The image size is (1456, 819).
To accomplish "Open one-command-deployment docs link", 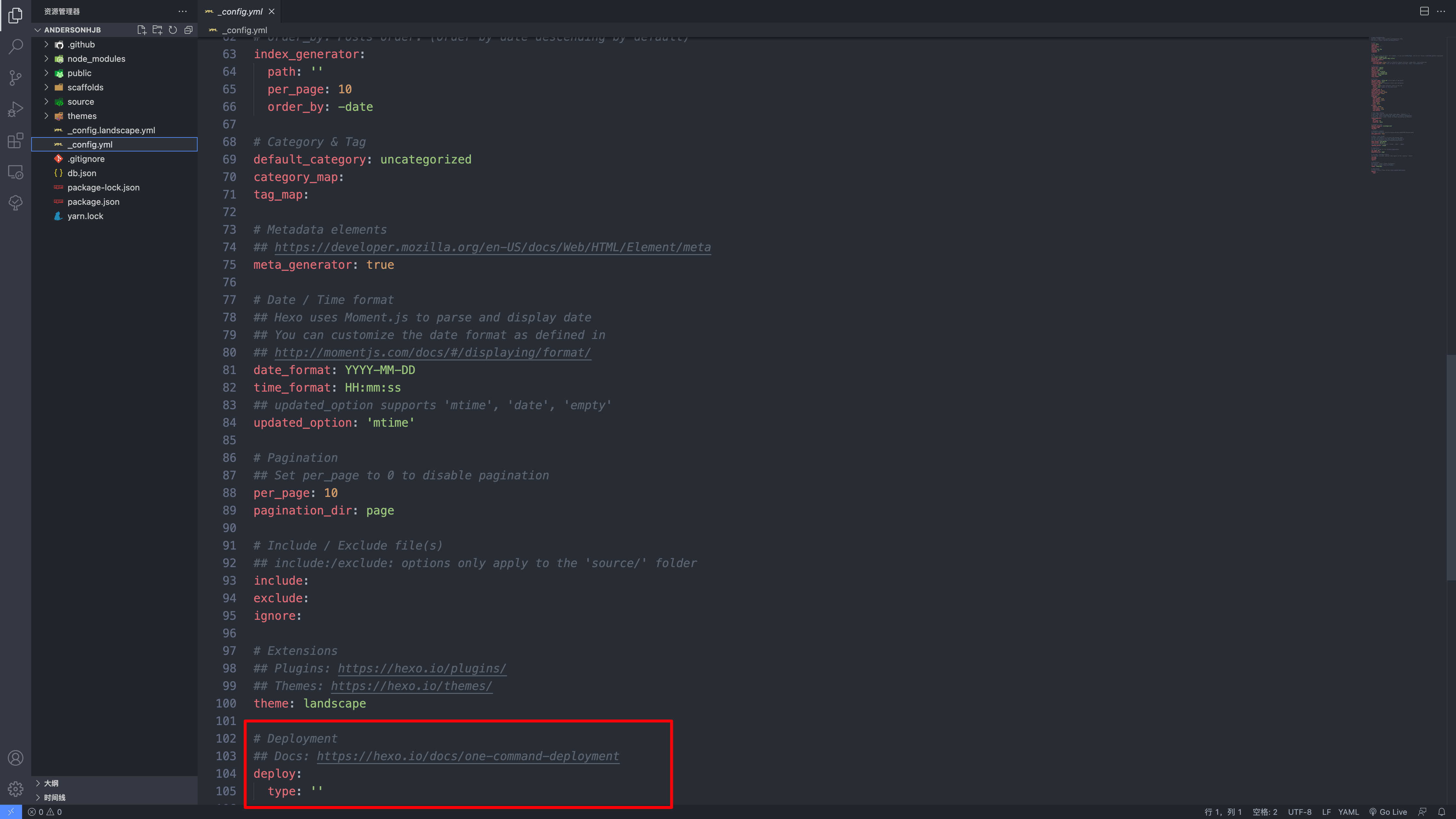I will tap(467, 756).
